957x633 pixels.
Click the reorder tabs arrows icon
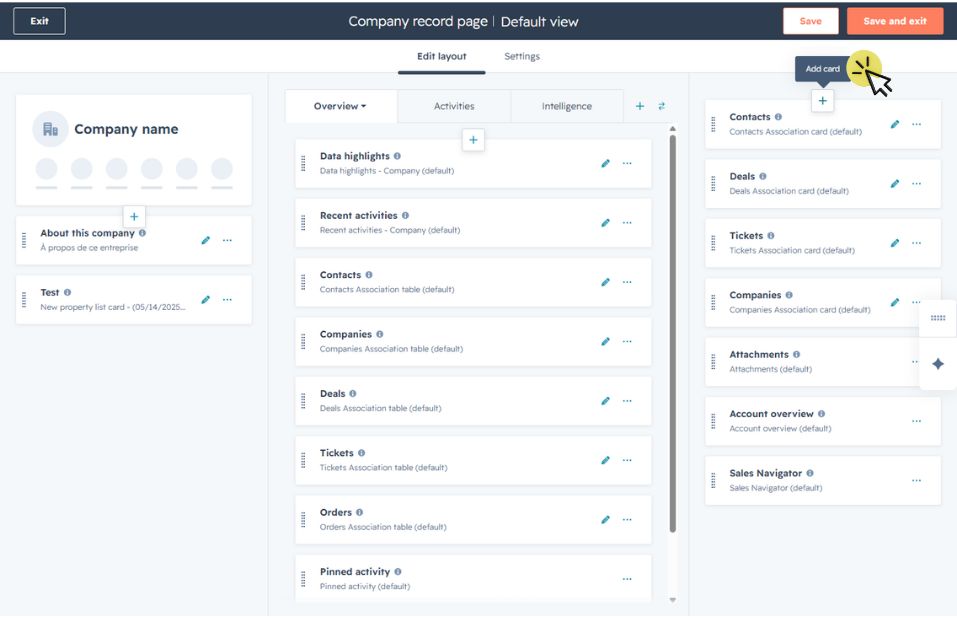point(662,106)
